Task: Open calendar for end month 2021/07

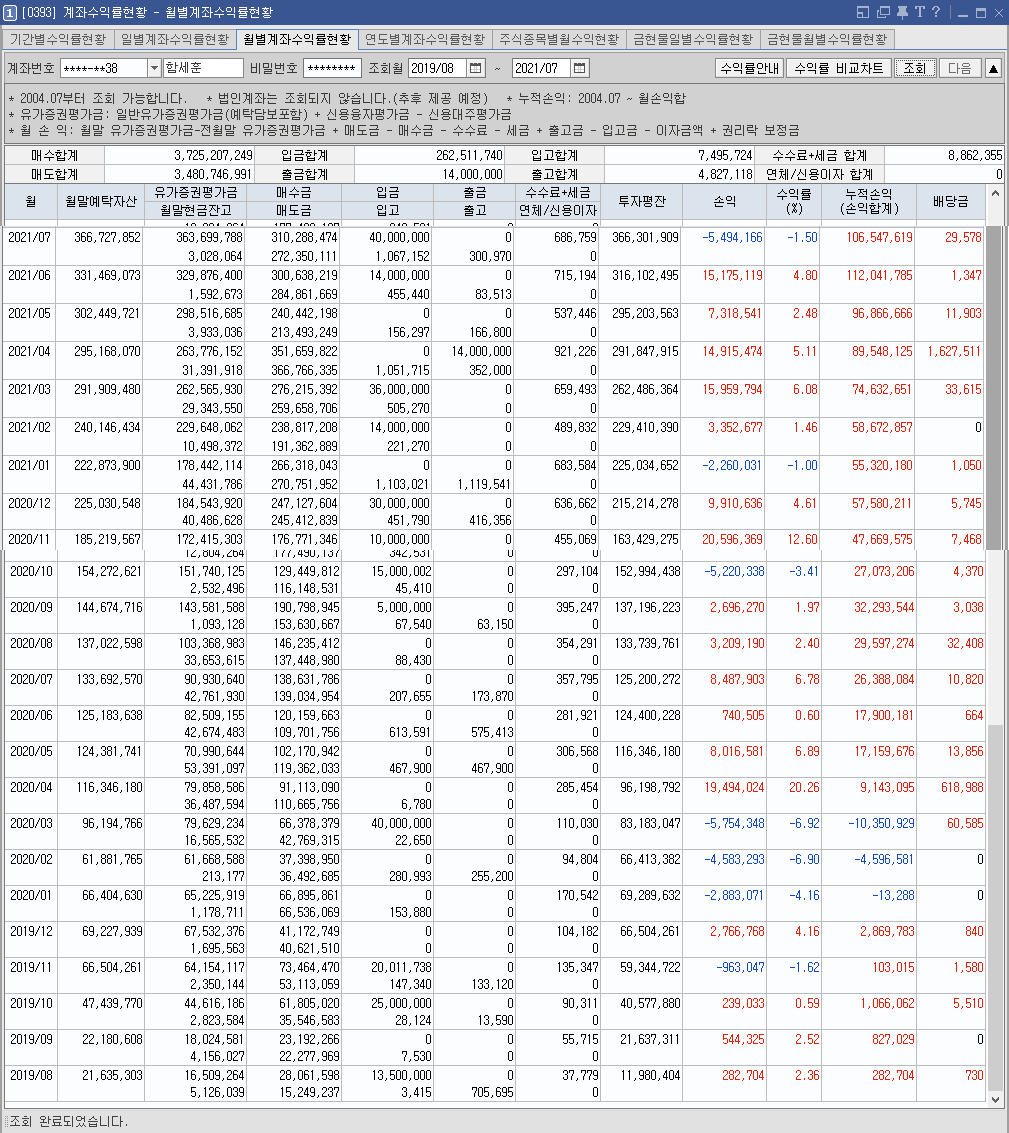Action: (x=580, y=68)
